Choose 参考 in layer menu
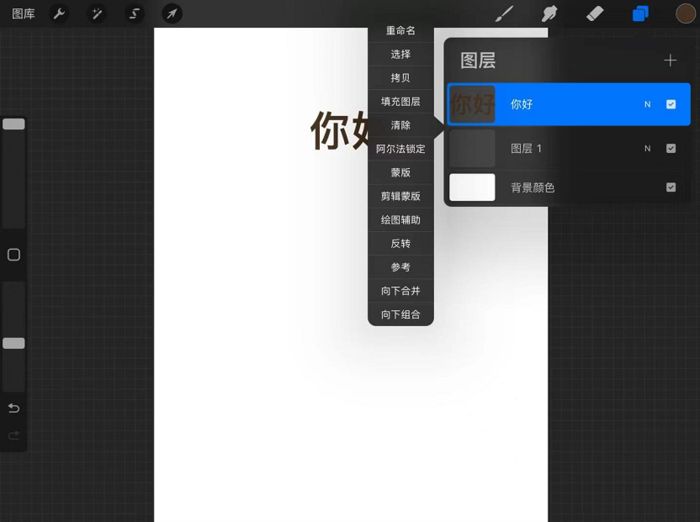 400,267
